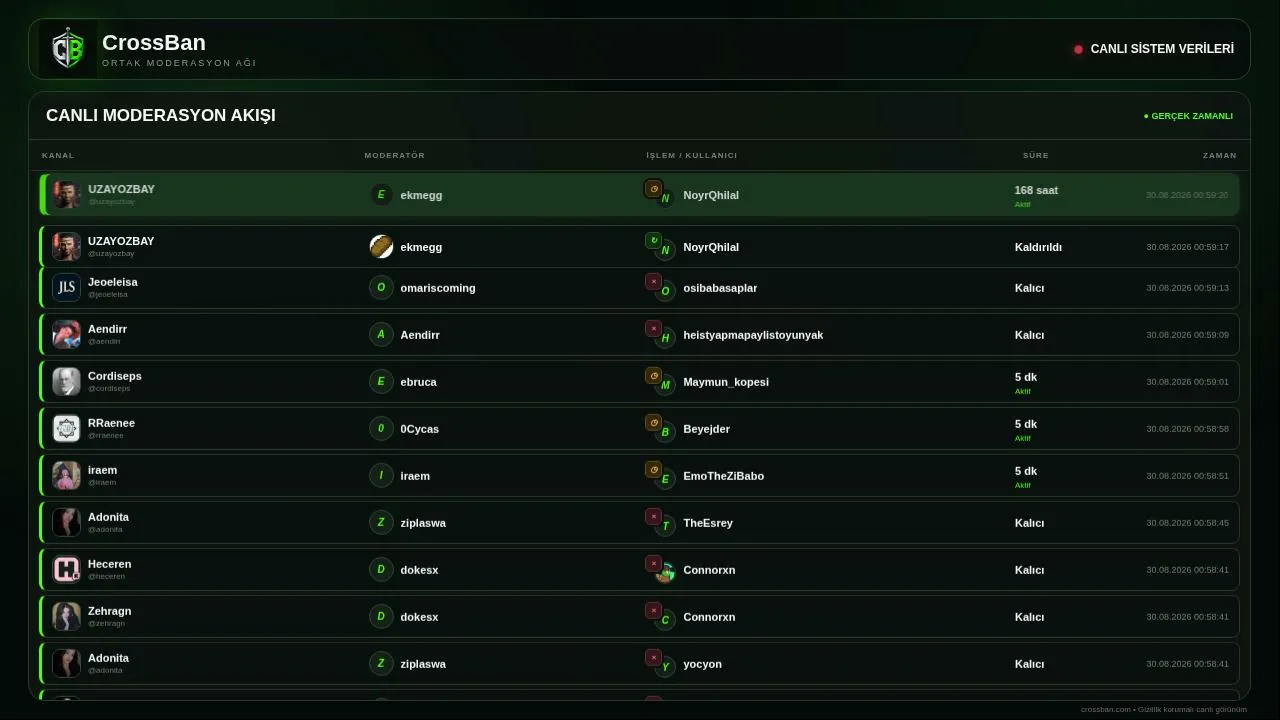Click ekmegg's striped moderator avatar
The height and width of the screenshot is (720, 1280).
point(381,247)
